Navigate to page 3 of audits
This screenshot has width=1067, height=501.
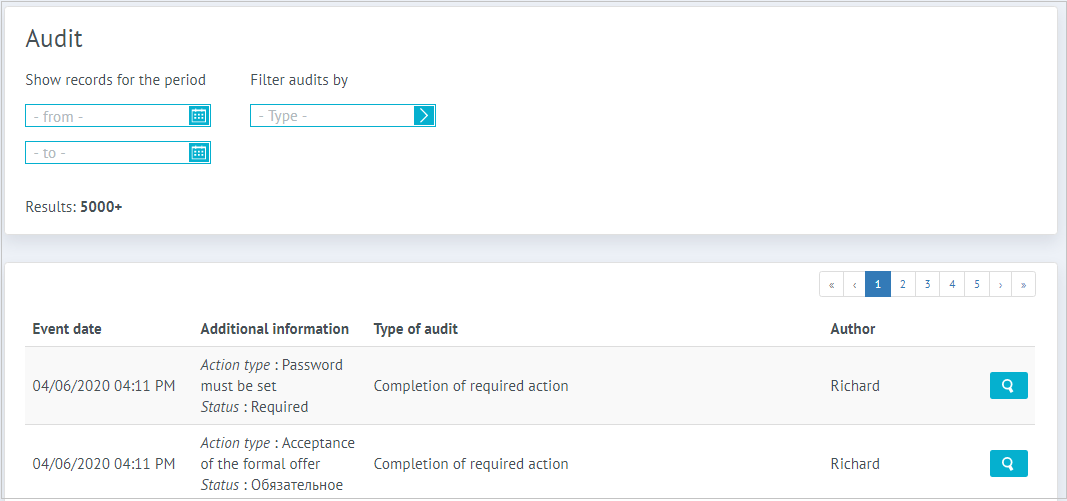click(x=928, y=285)
